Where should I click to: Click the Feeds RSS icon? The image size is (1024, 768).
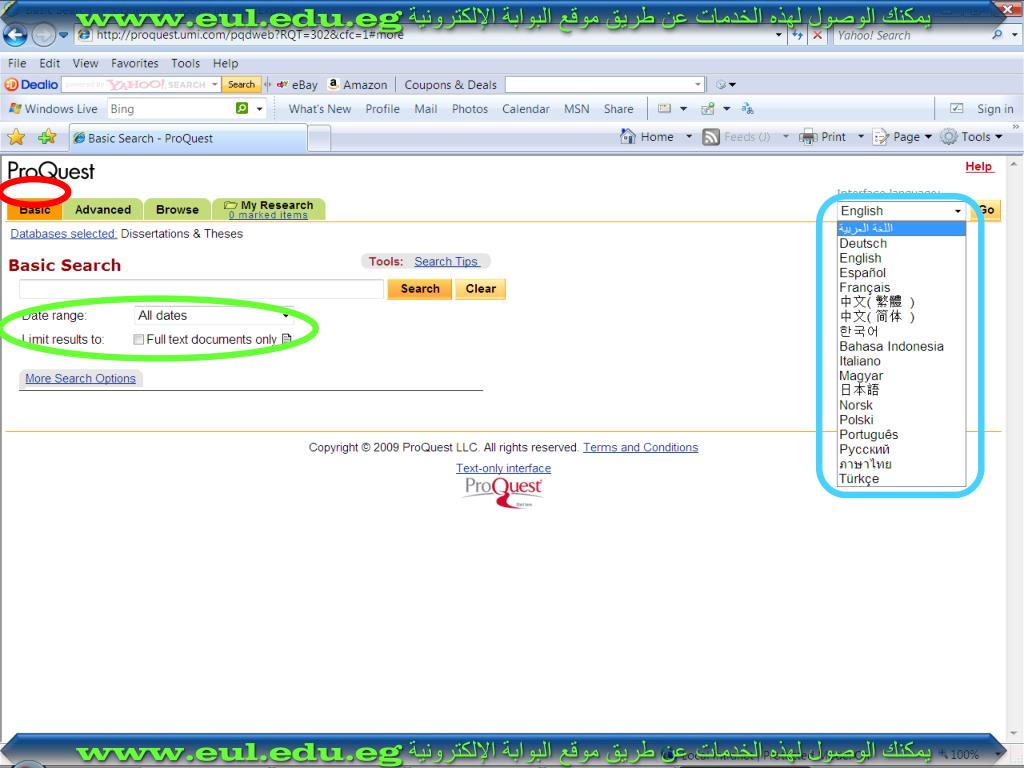(x=711, y=137)
